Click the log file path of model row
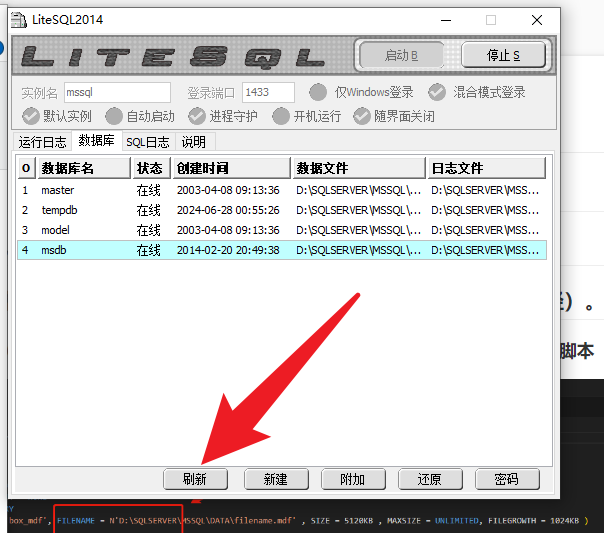 (x=485, y=230)
